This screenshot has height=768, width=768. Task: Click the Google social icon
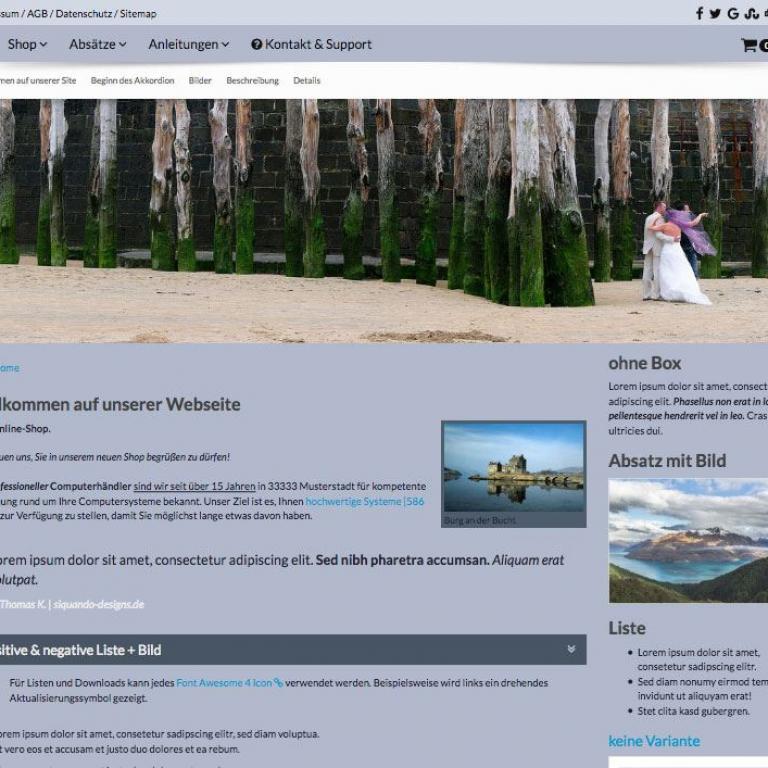tap(733, 14)
